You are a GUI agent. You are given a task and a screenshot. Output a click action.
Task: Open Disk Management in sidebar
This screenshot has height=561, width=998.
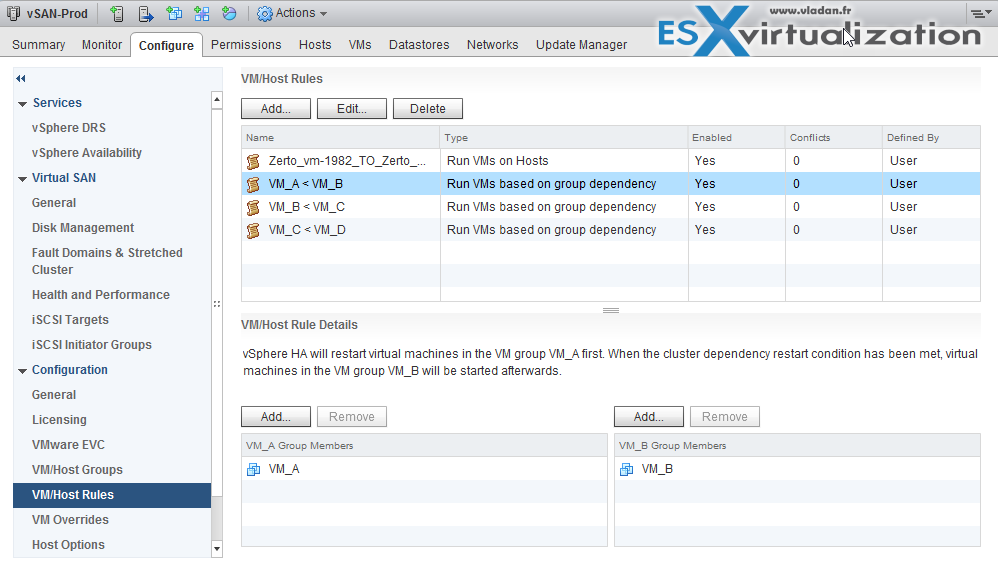click(83, 228)
